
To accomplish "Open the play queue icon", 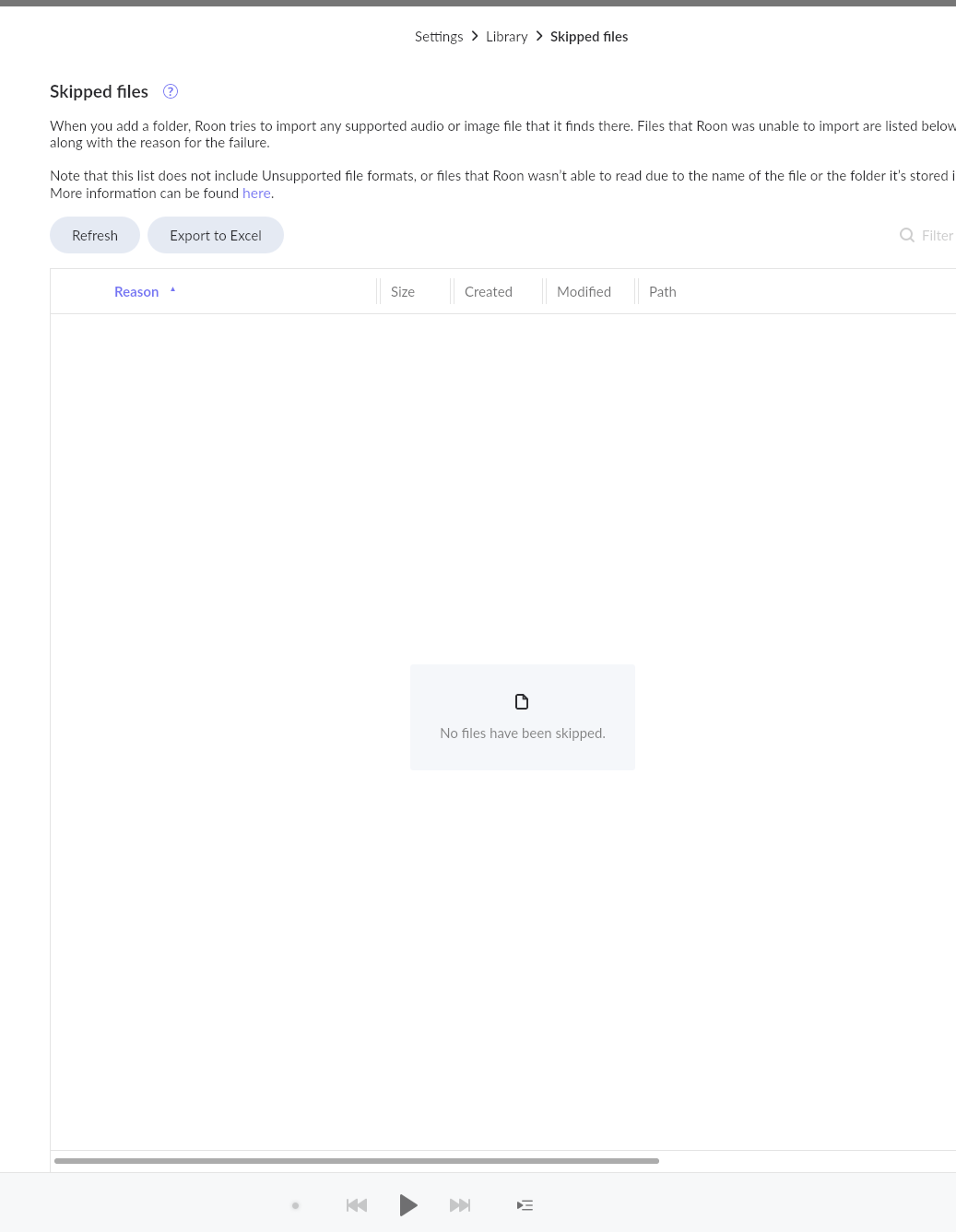I will [525, 1205].
